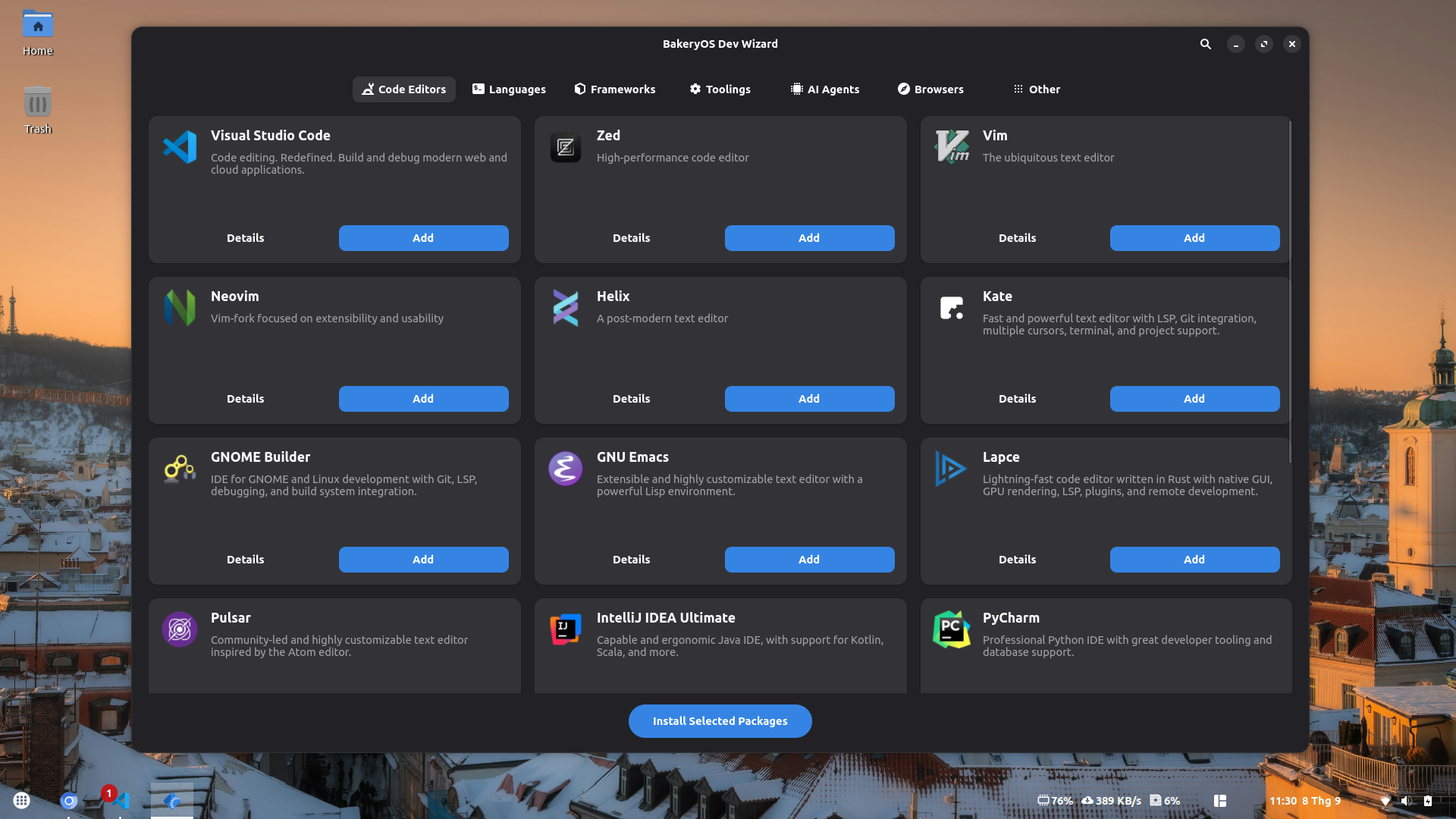Launch Chromium from the taskbar
This screenshot has height=819, width=1456.
point(69,800)
